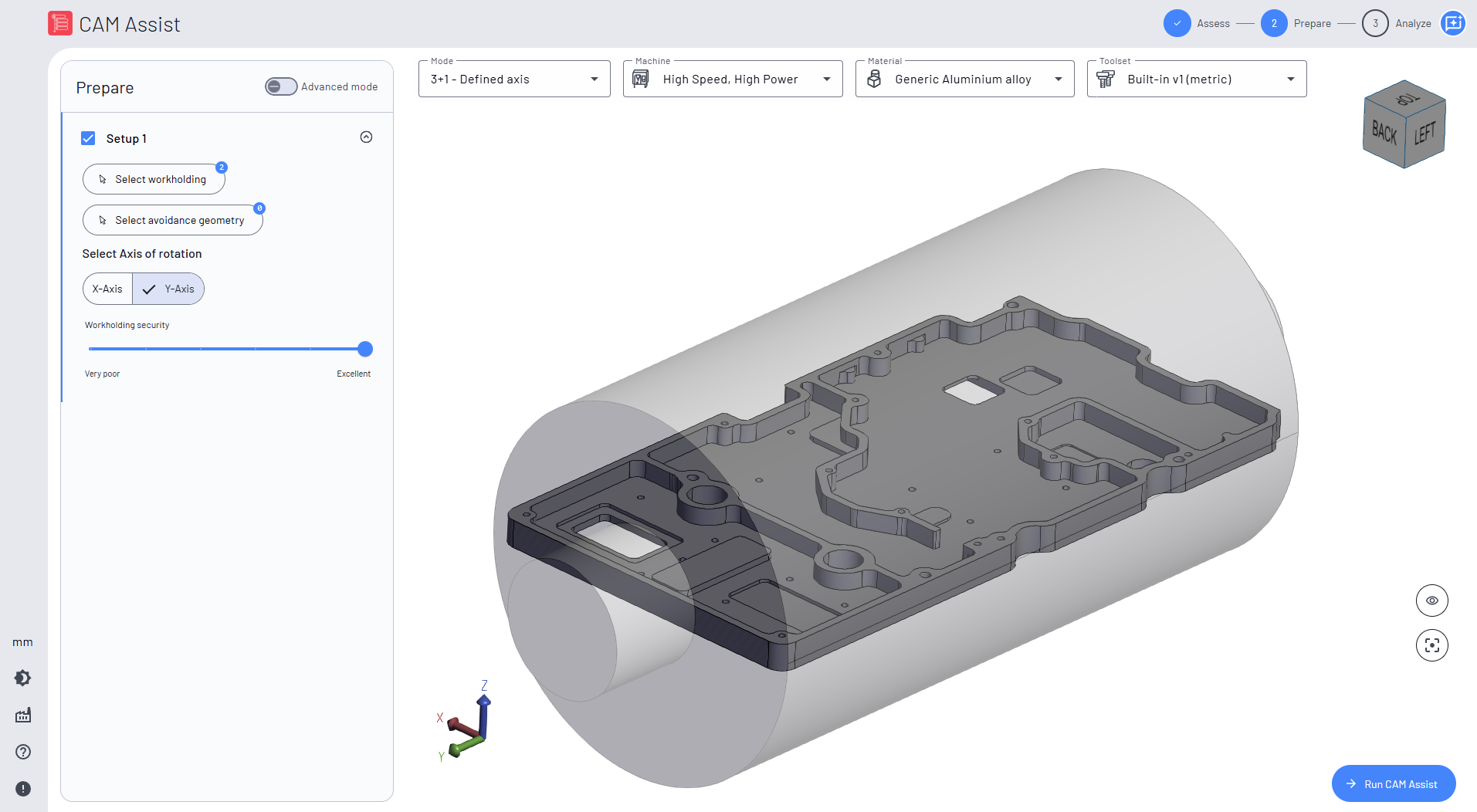Adjust the Workholding security slider handle
This screenshot has width=1477, height=812.
point(365,349)
